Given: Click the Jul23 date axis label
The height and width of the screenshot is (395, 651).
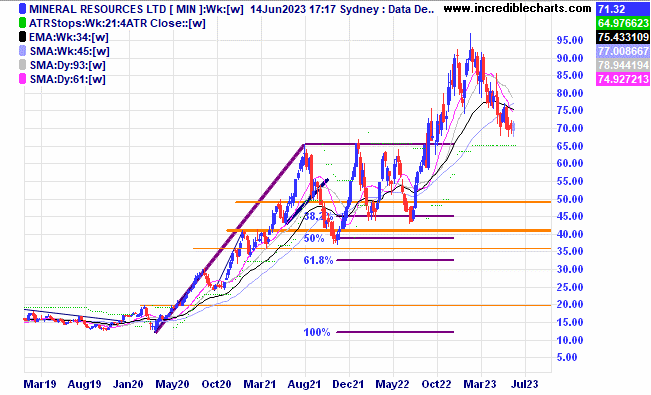Looking at the screenshot, I should (524, 384).
